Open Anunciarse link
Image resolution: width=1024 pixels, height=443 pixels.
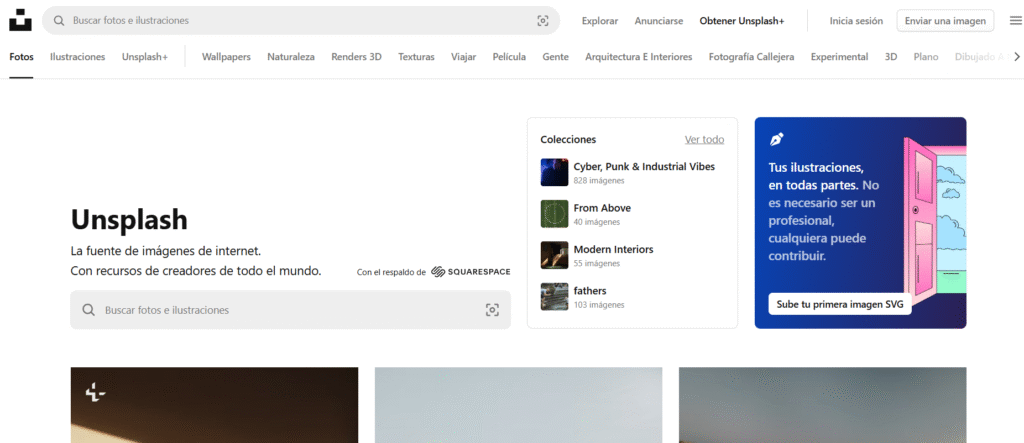tap(658, 21)
